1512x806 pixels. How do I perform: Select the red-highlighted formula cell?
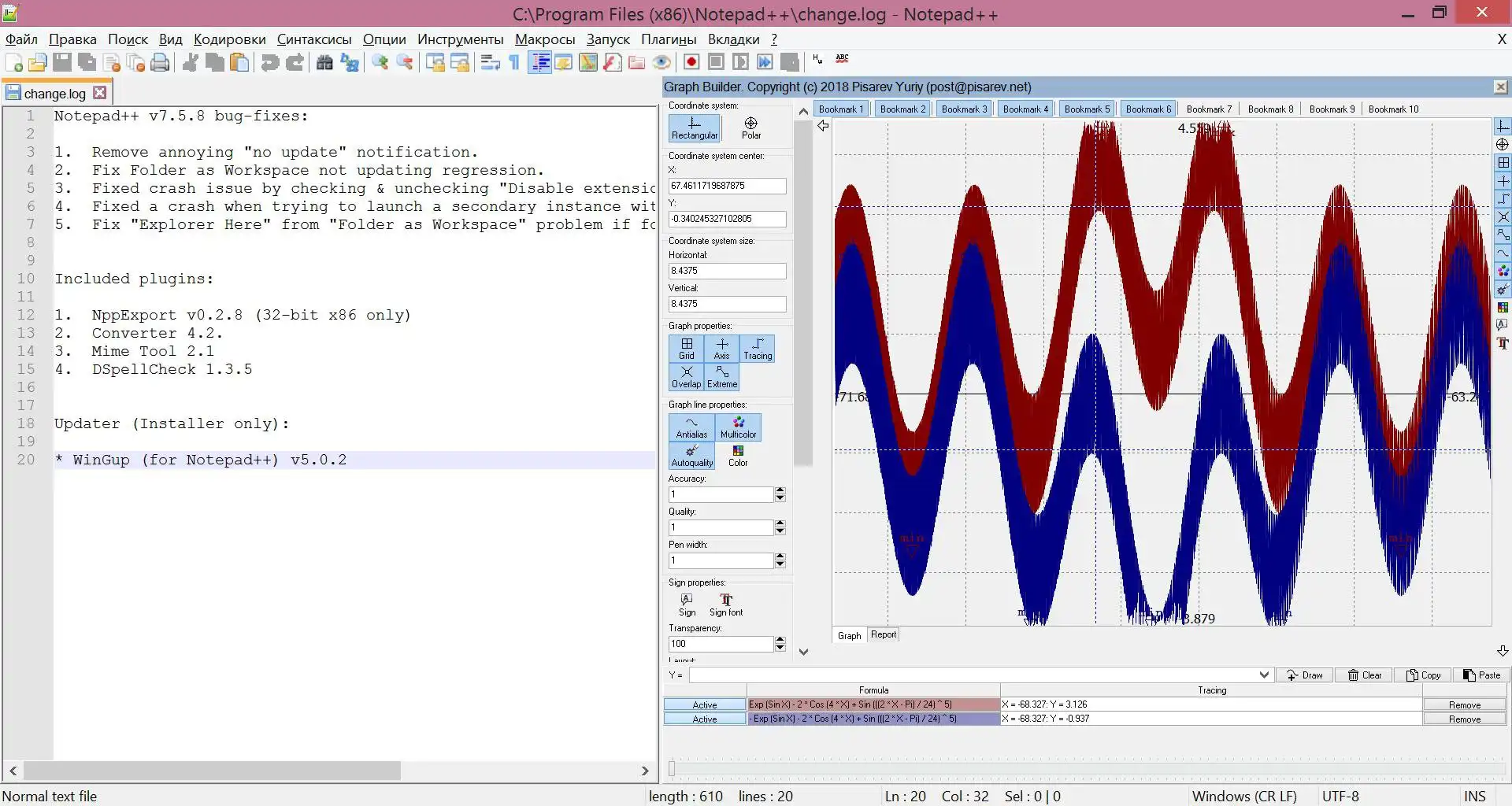point(873,704)
